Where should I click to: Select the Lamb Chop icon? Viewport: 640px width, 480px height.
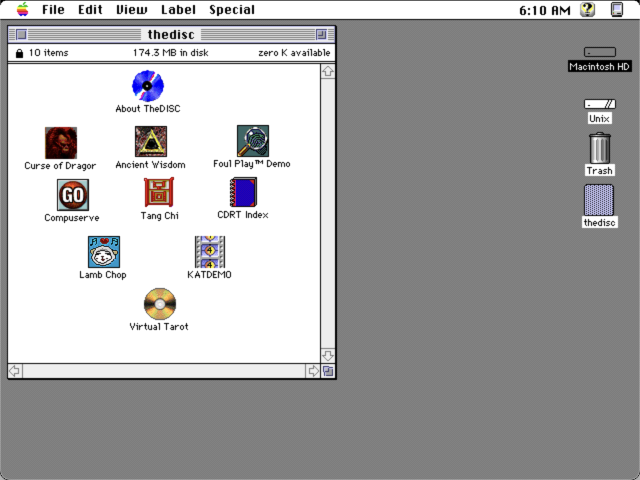pos(104,252)
